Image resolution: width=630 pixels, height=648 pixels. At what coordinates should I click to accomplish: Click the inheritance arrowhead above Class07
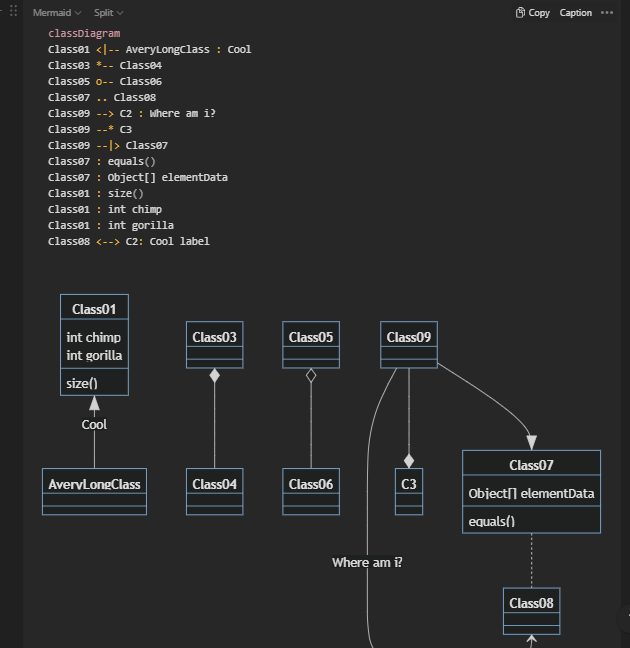532,442
